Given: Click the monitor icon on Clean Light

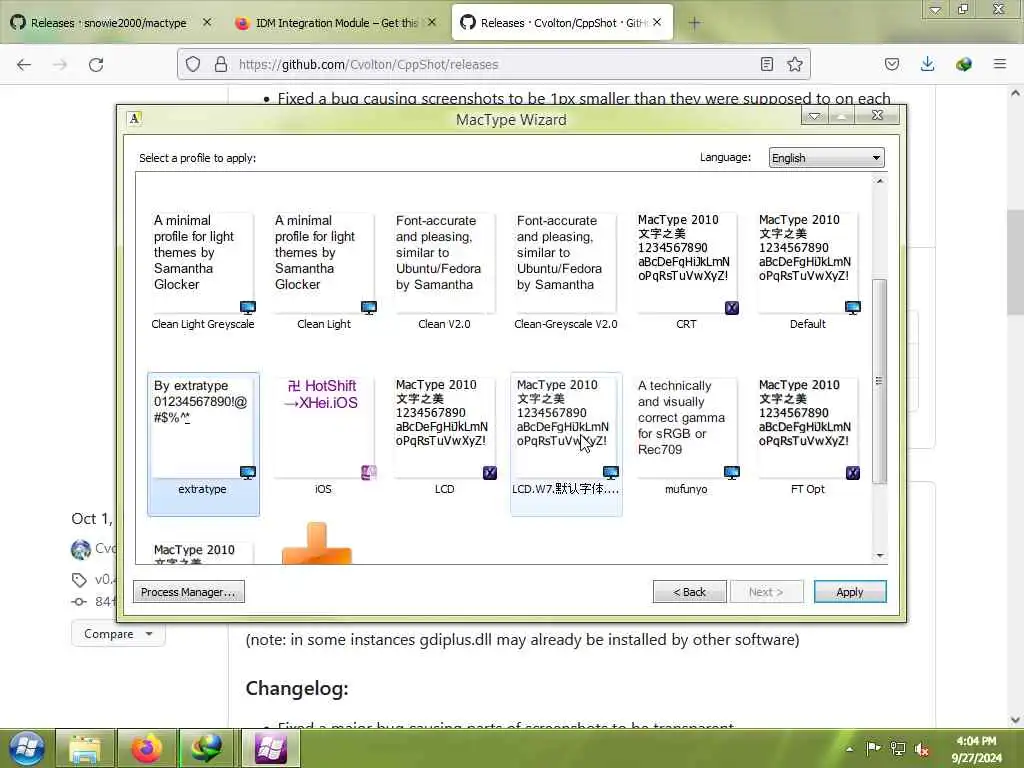Looking at the screenshot, I should point(369,308).
